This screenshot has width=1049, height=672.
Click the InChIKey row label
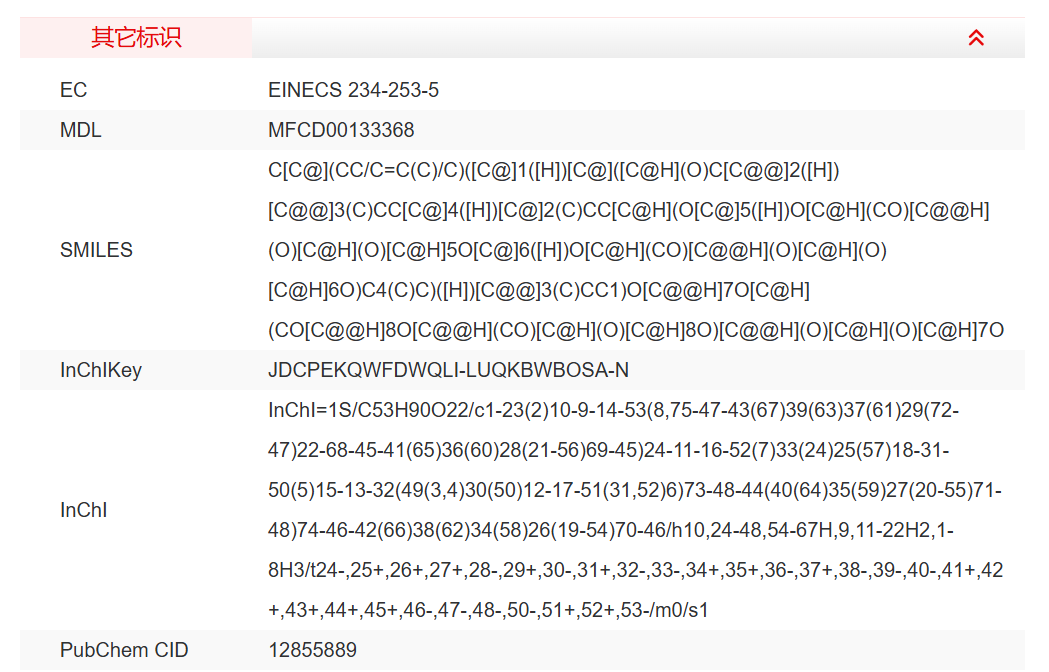coord(101,370)
